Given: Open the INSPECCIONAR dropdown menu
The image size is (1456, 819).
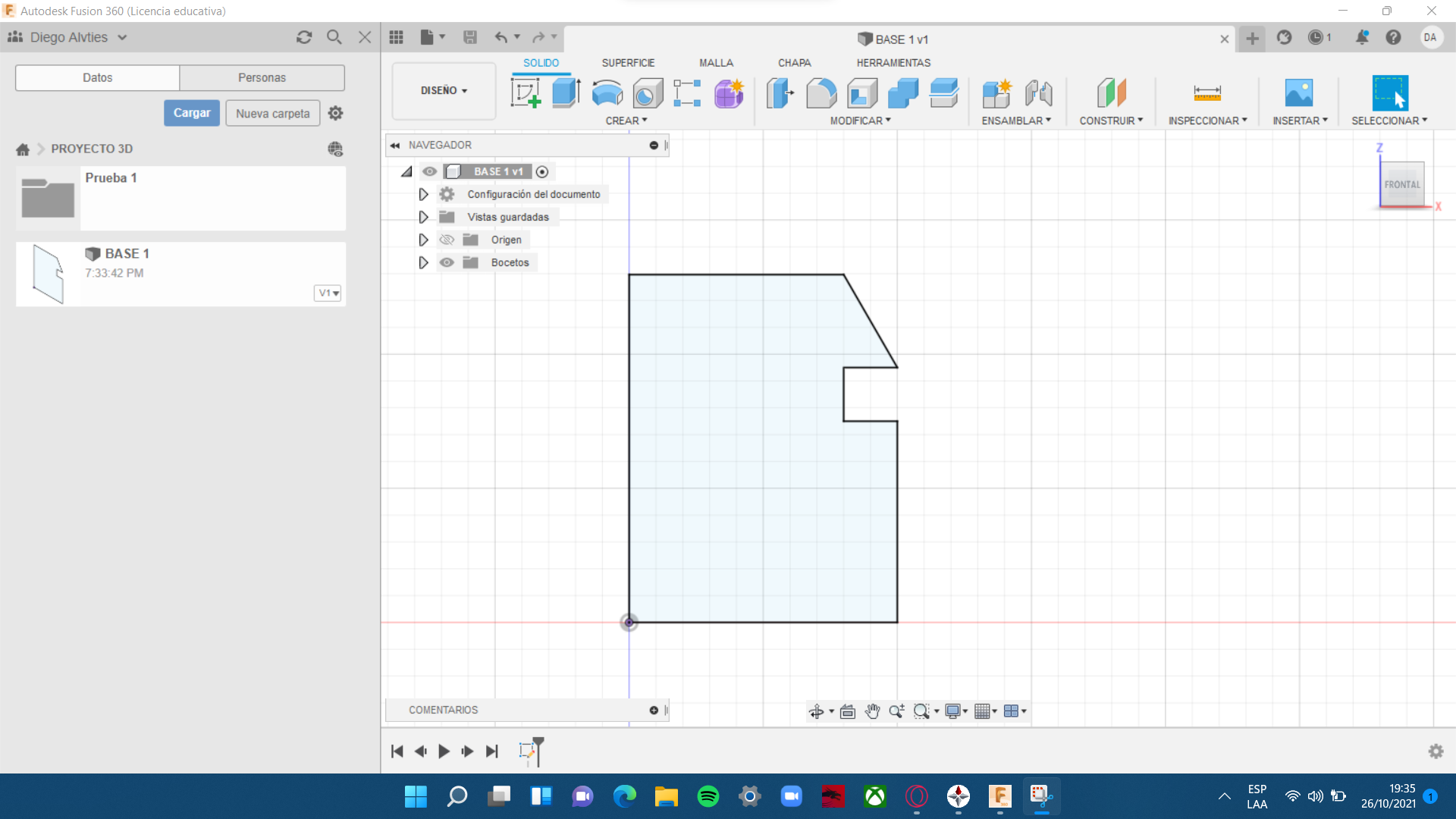Looking at the screenshot, I should [x=1207, y=121].
